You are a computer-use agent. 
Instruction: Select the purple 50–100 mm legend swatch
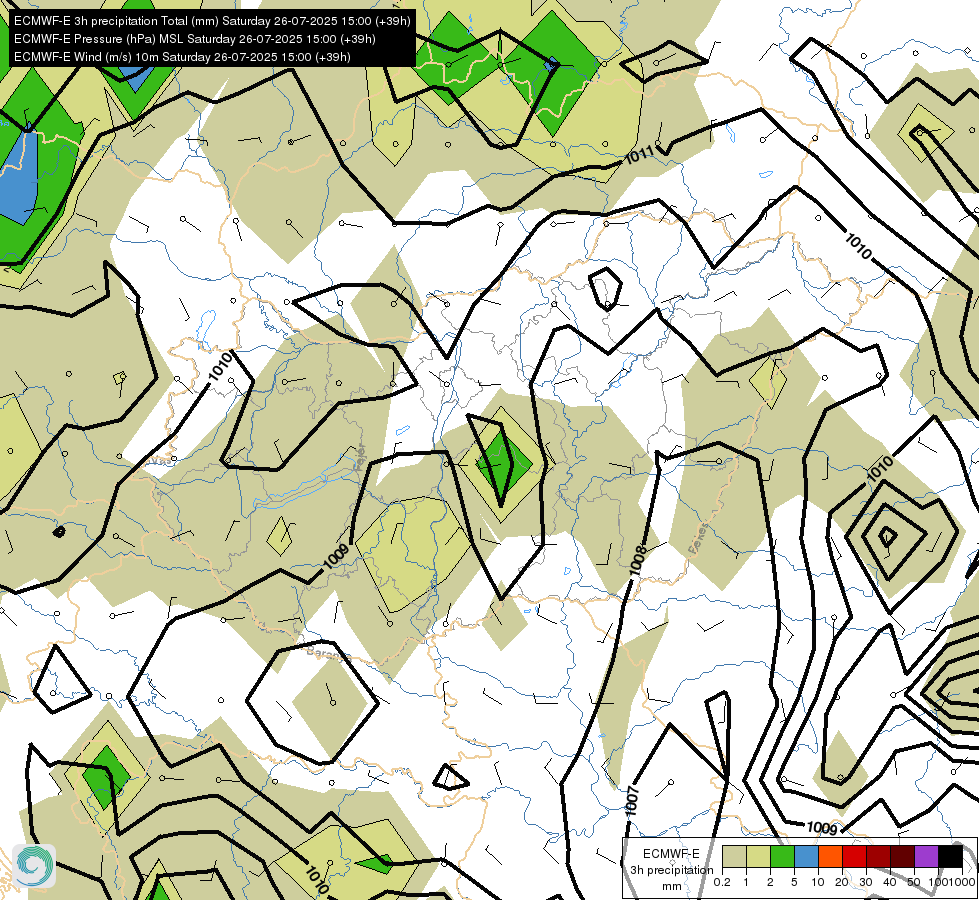927,856
